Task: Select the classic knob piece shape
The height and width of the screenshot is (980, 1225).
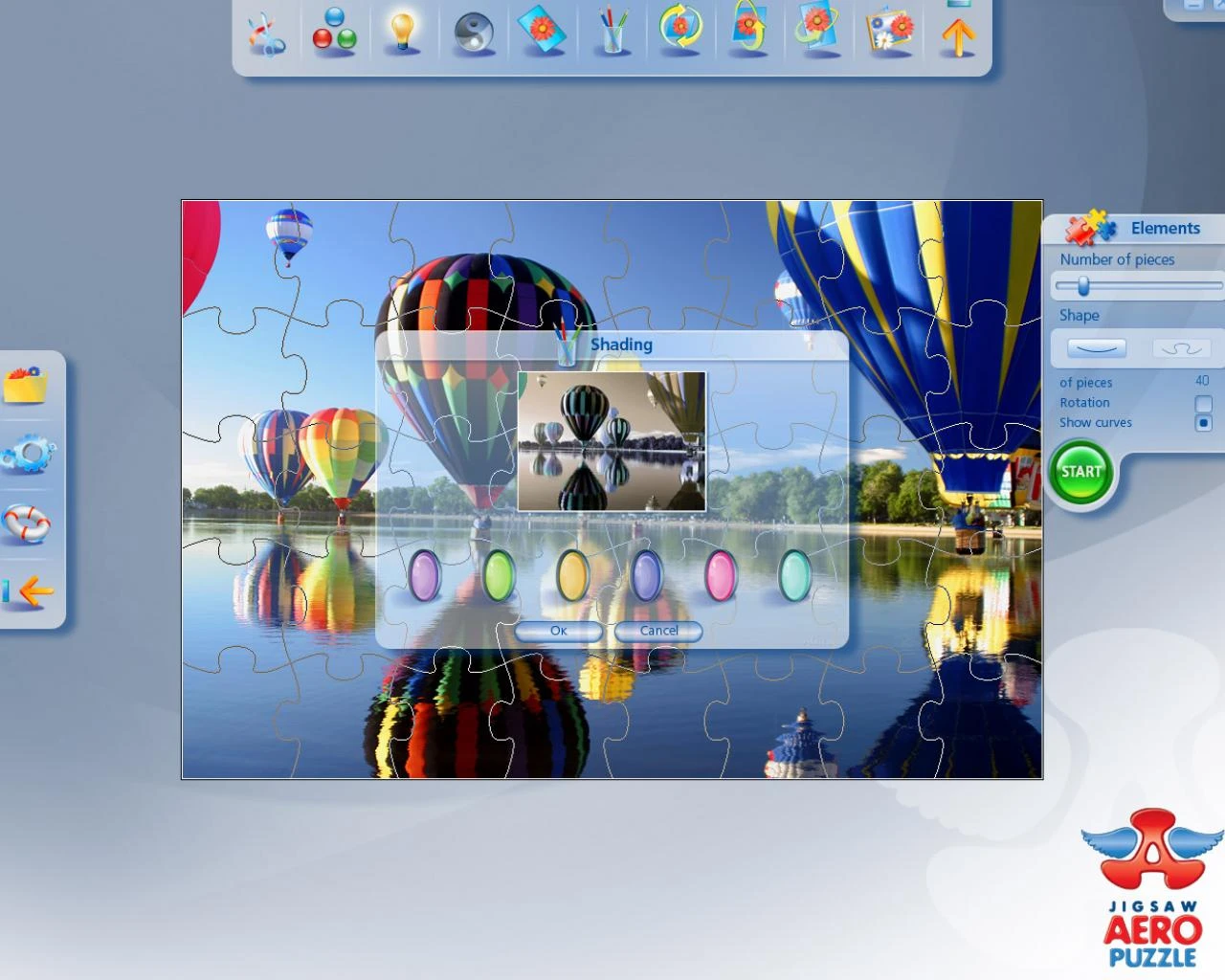Action: tap(1182, 348)
